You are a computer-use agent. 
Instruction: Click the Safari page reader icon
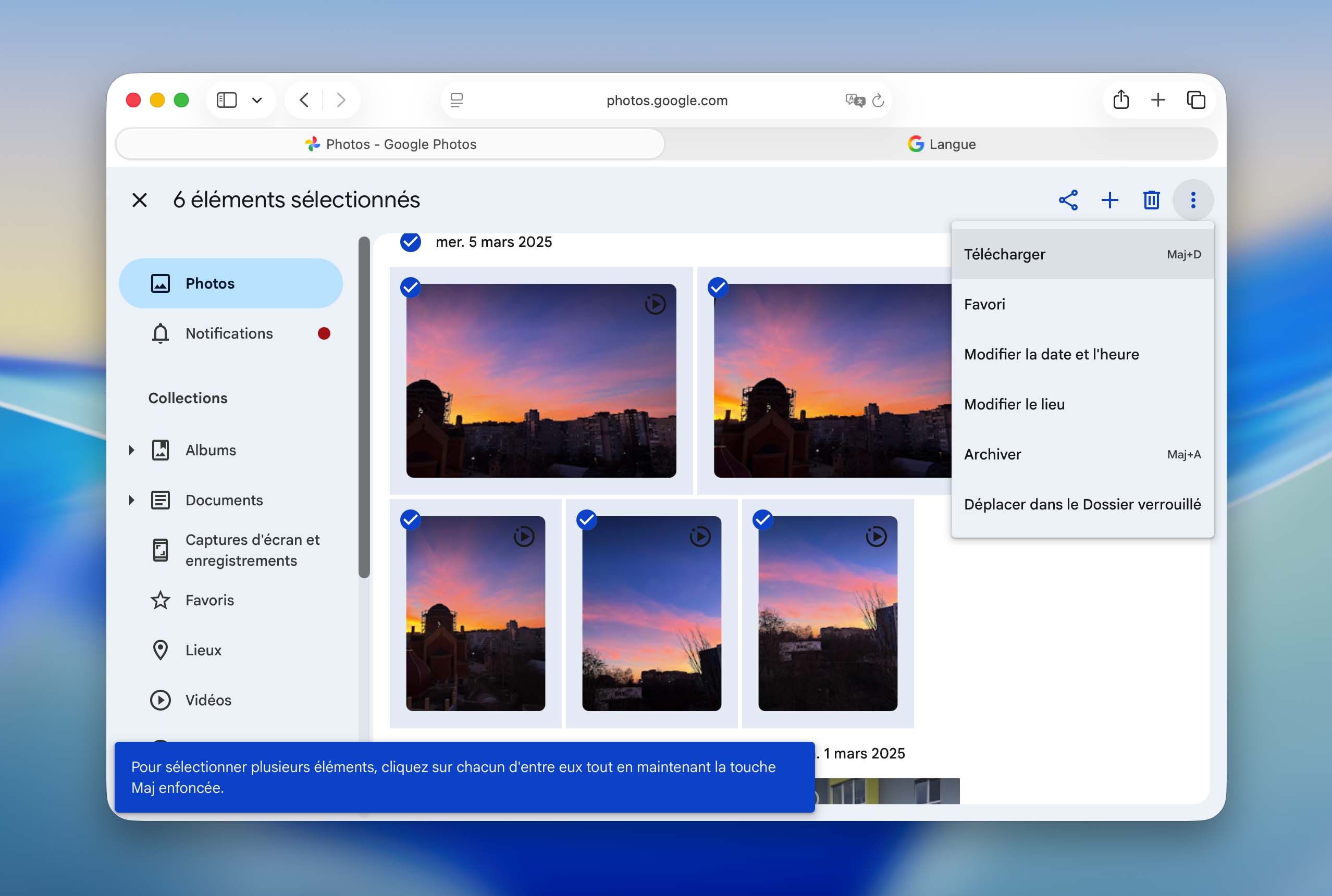coord(456,101)
